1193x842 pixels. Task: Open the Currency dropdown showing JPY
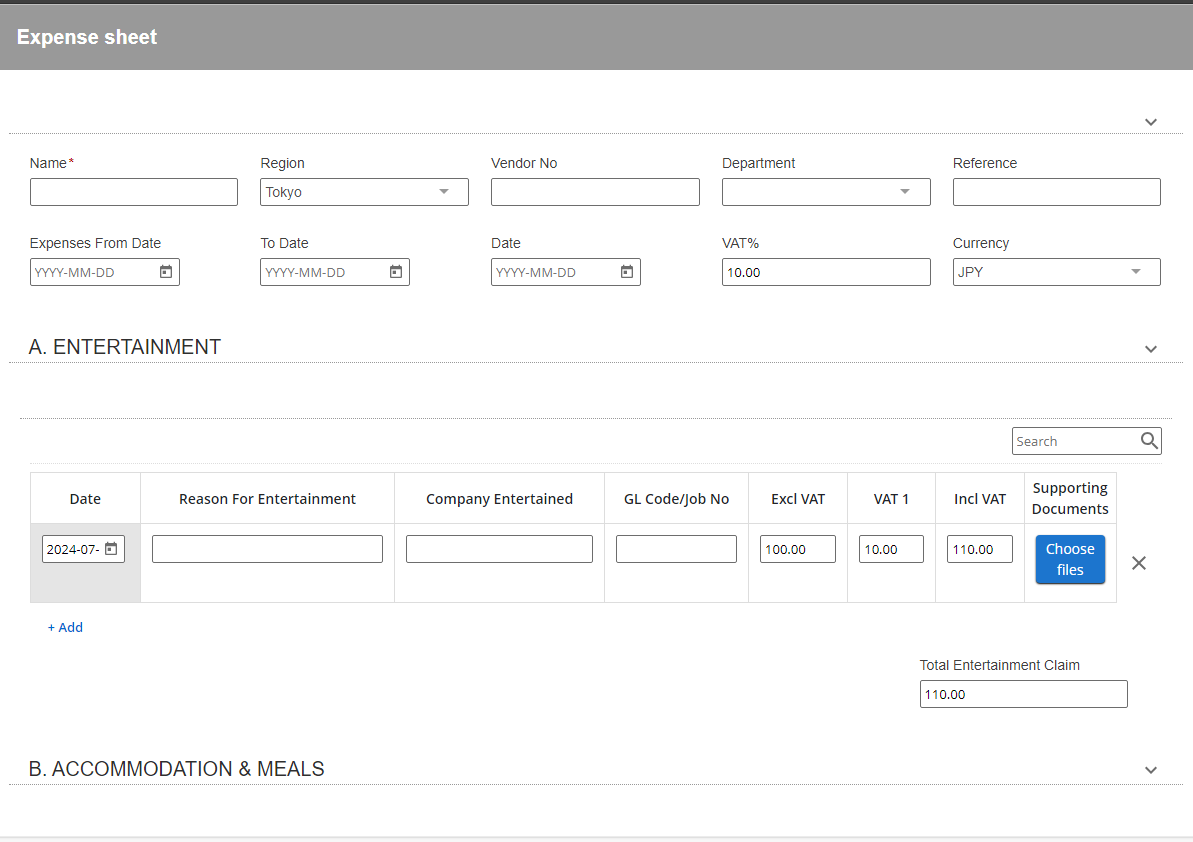pos(1135,272)
